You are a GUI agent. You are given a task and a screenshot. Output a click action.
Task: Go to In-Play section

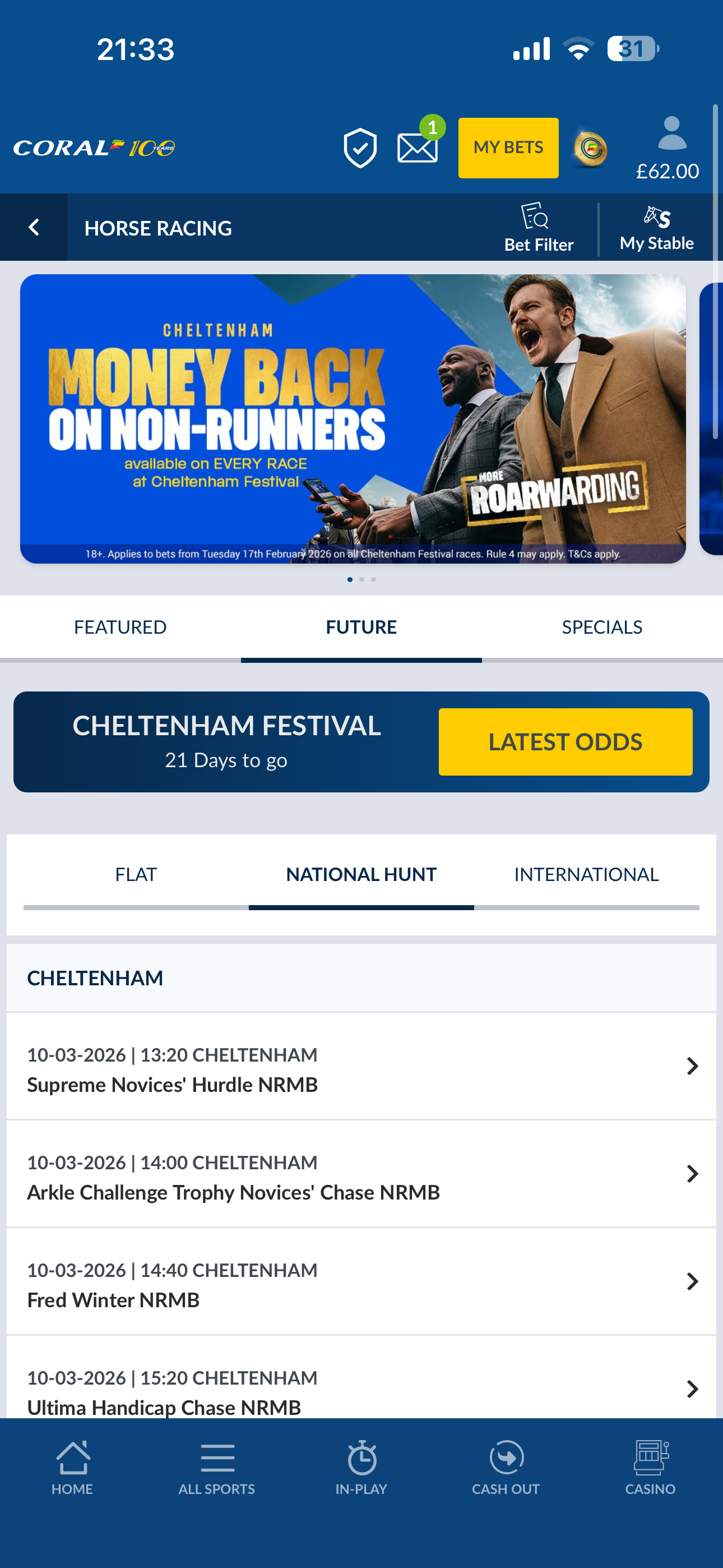(x=361, y=1467)
